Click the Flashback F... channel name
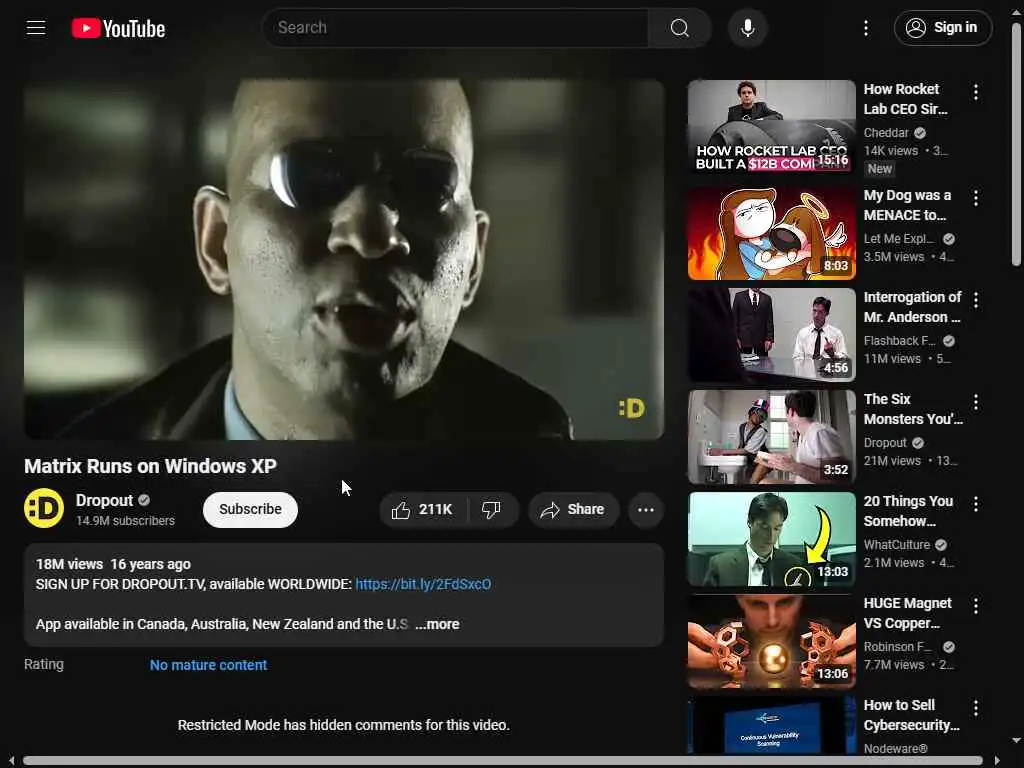 899,340
